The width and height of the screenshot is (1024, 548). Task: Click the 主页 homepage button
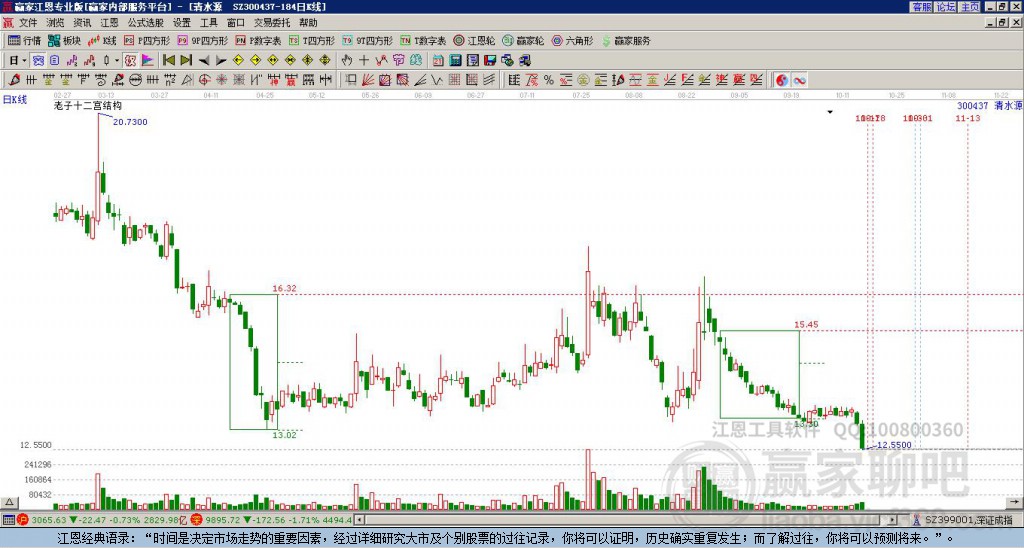(970, 7)
